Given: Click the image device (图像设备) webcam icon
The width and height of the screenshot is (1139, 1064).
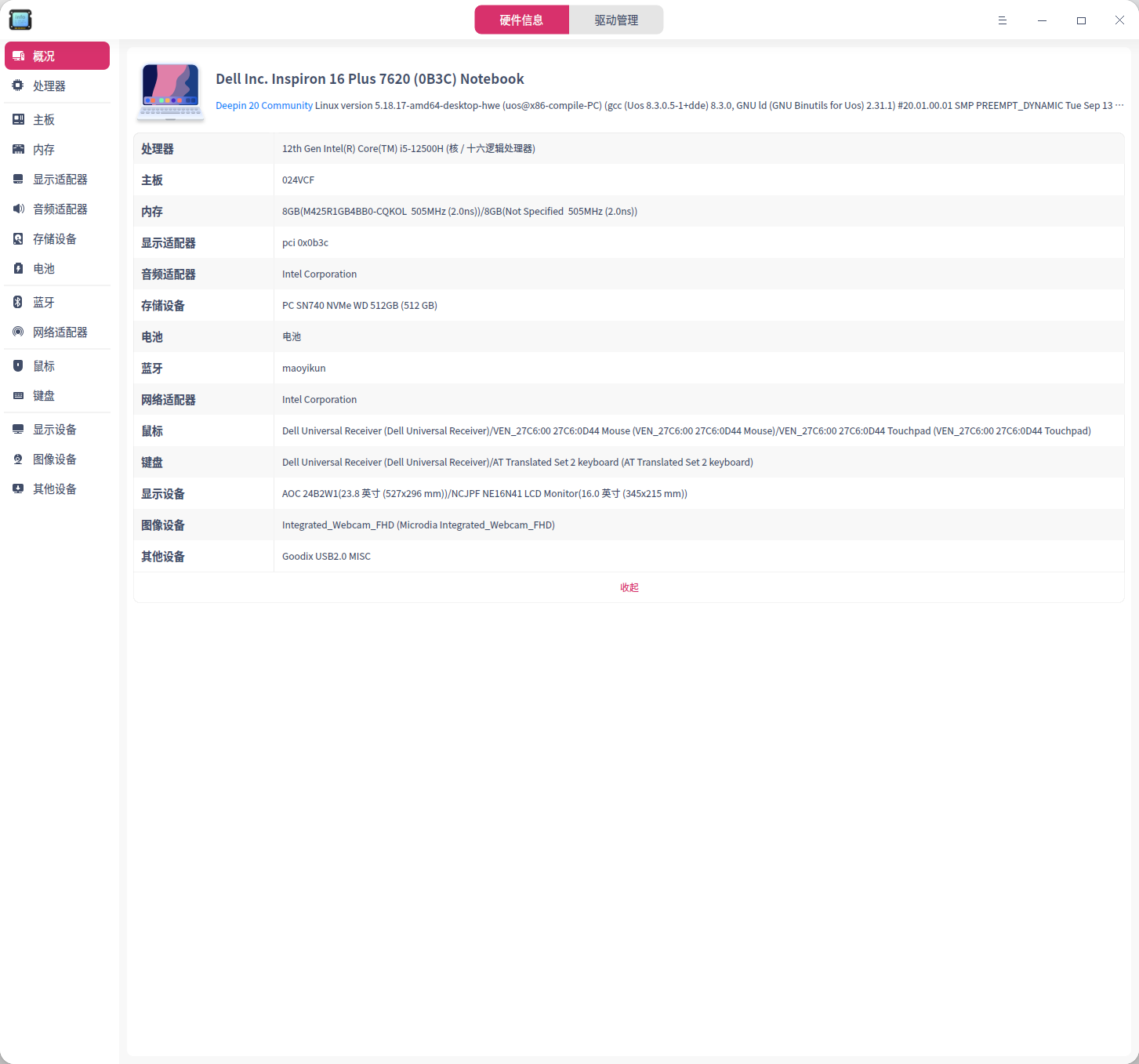Looking at the screenshot, I should coord(18,459).
